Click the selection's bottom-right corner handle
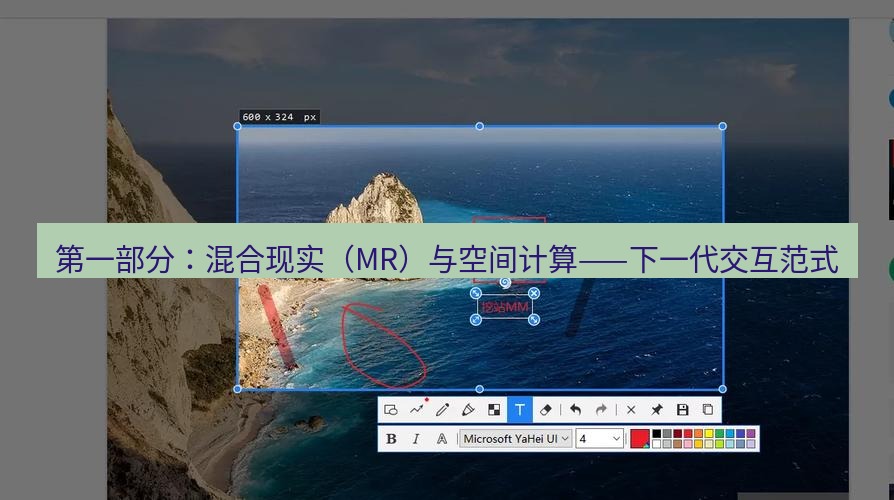894x500 pixels. pyautogui.click(x=722, y=389)
